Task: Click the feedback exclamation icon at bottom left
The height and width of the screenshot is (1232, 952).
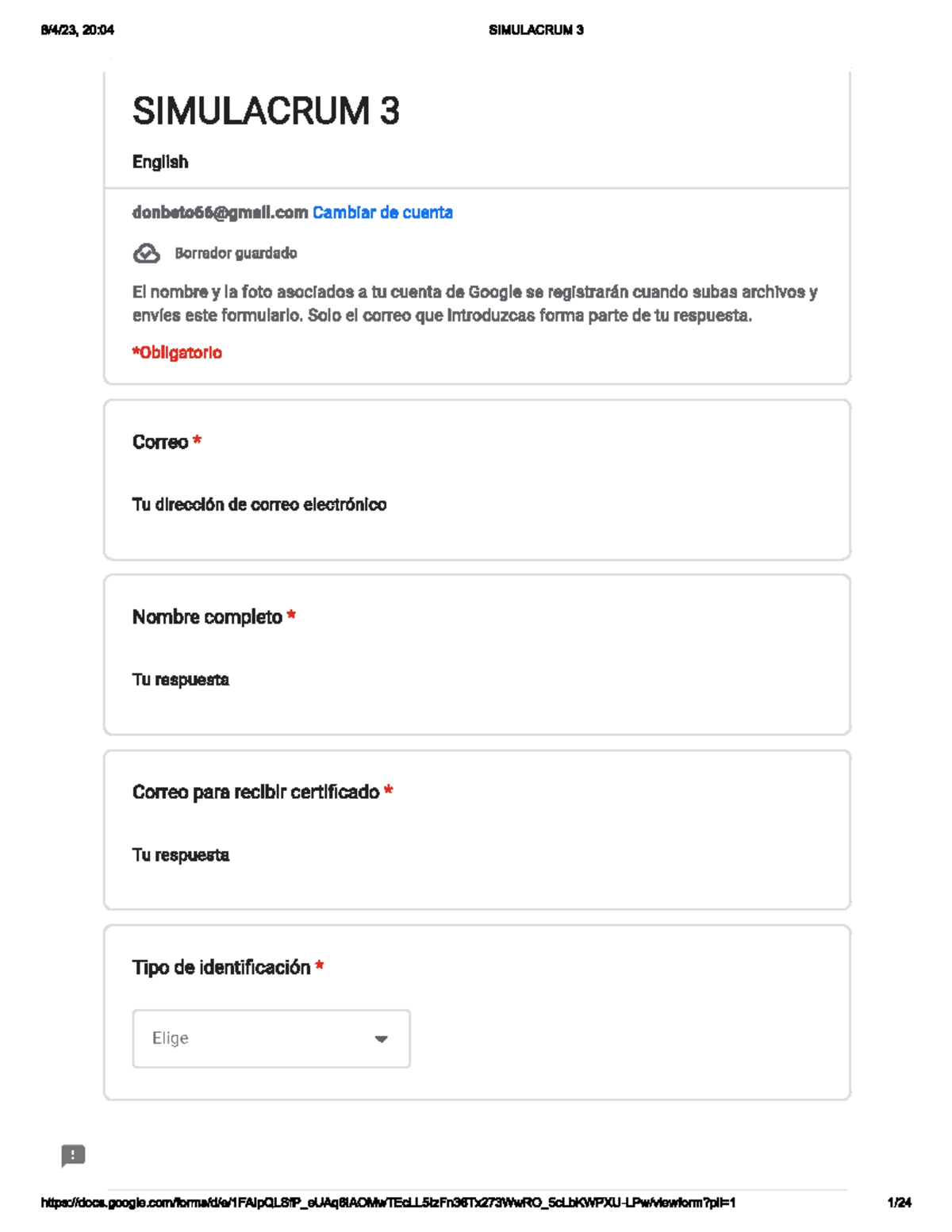Action: 73,1155
